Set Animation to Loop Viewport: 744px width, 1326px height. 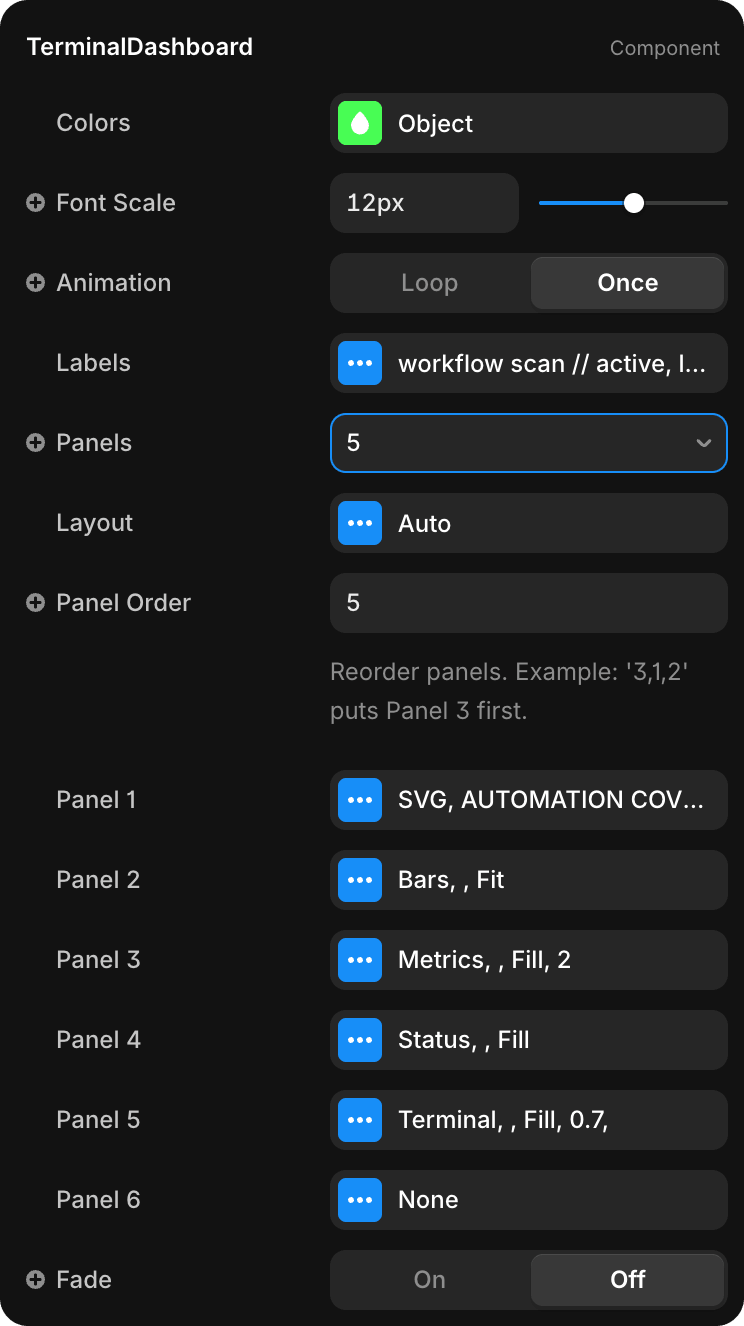pyautogui.click(x=430, y=283)
